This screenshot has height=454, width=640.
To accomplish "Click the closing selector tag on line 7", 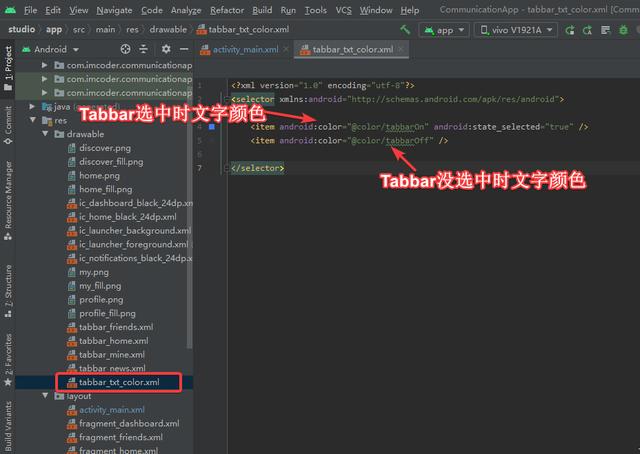I will click(x=258, y=168).
